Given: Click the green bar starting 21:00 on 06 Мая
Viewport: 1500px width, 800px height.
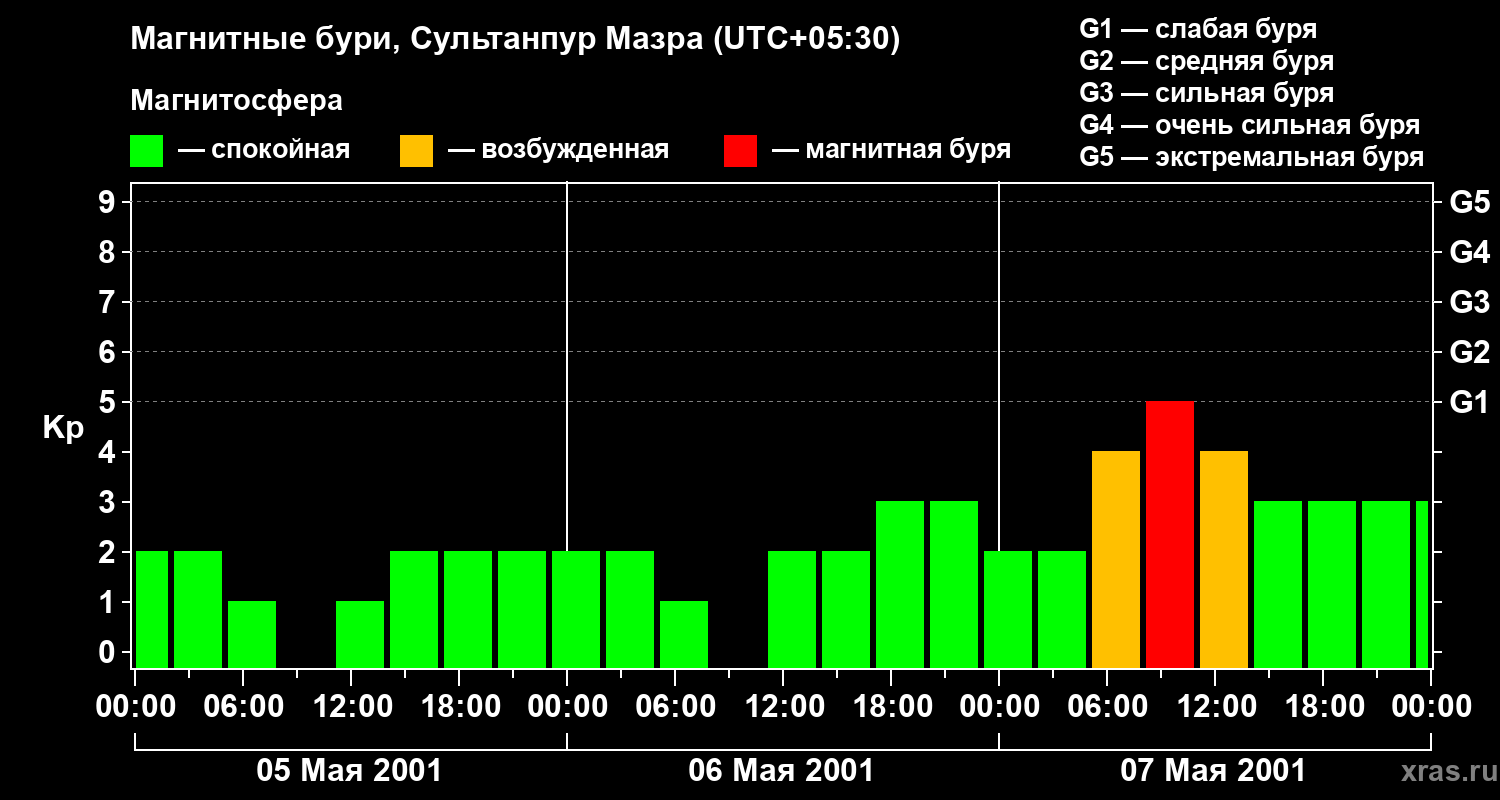Looking at the screenshot, I should tap(954, 584).
